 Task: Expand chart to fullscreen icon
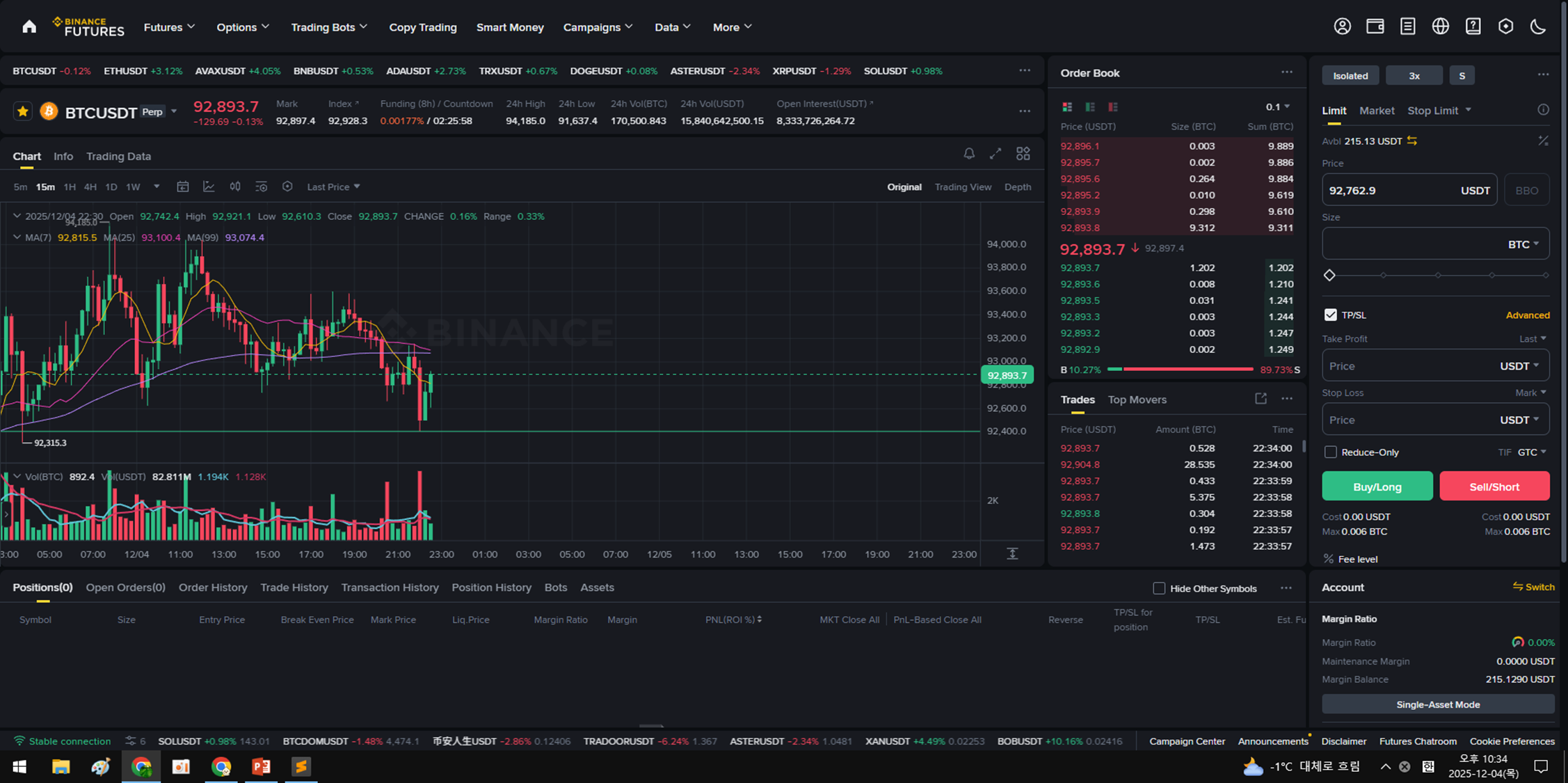(995, 154)
